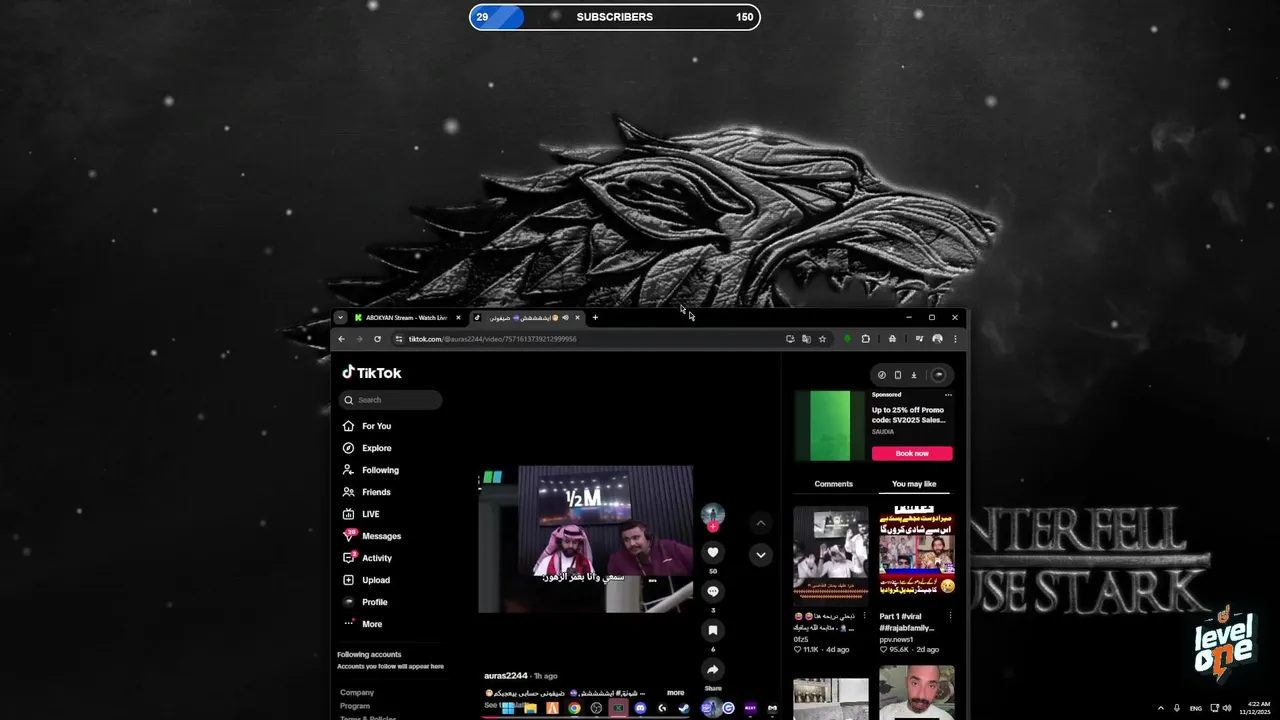Expand the caption with more link
The height and width of the screenshot is (720, 1280).
(676, 693)
